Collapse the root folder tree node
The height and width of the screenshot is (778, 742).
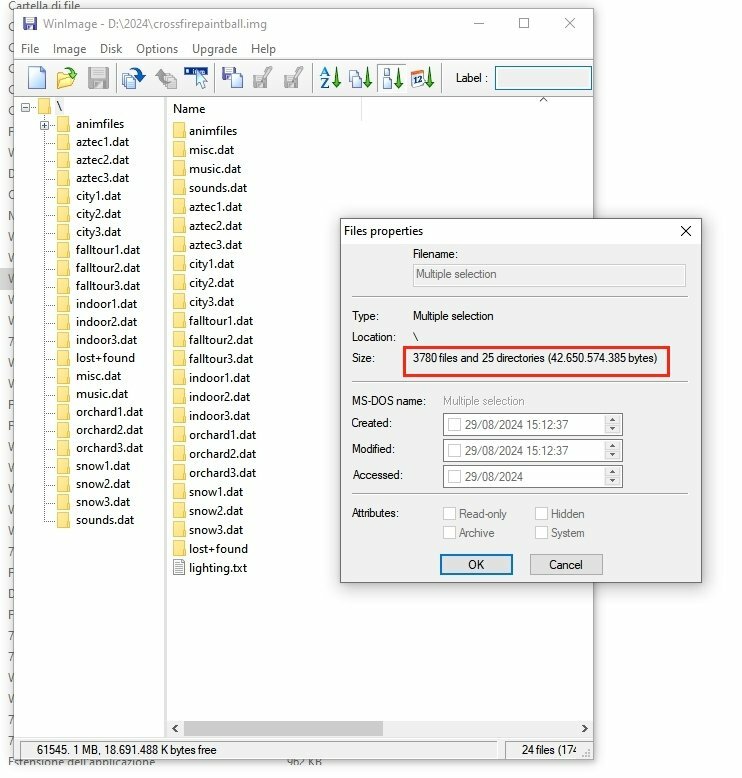pos(26,106)
